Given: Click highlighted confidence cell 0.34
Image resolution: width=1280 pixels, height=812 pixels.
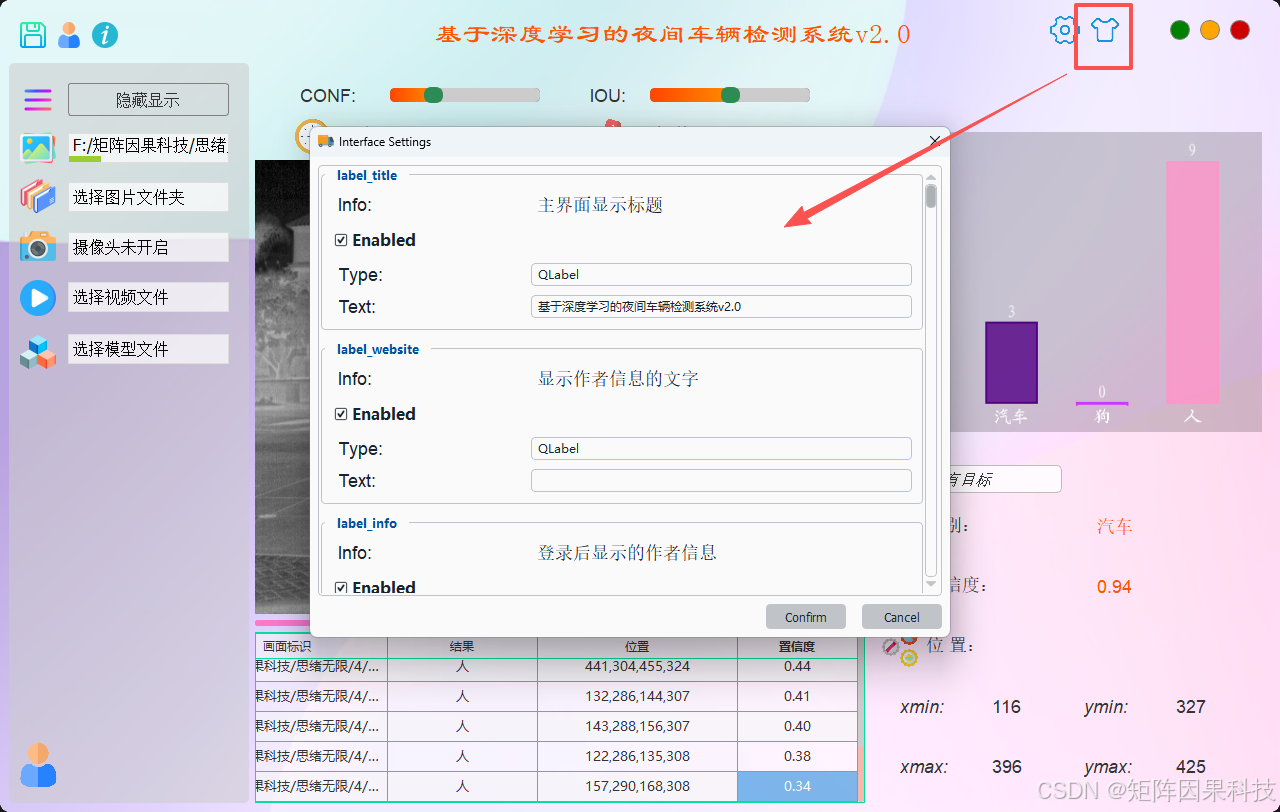Looking at the screenshot, I should click(x=797, y=786).
